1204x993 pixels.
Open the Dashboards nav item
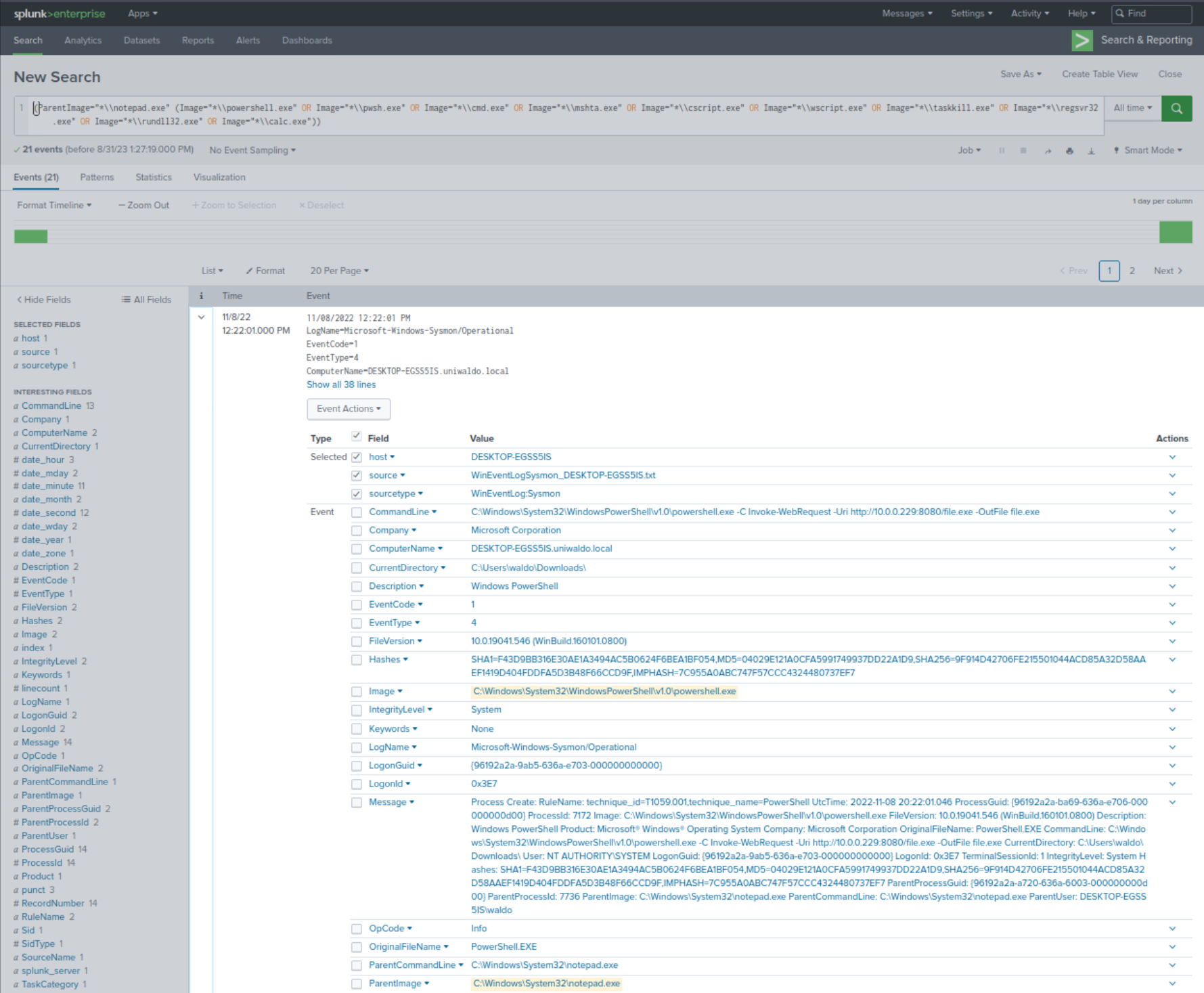(x=307, y=41)
